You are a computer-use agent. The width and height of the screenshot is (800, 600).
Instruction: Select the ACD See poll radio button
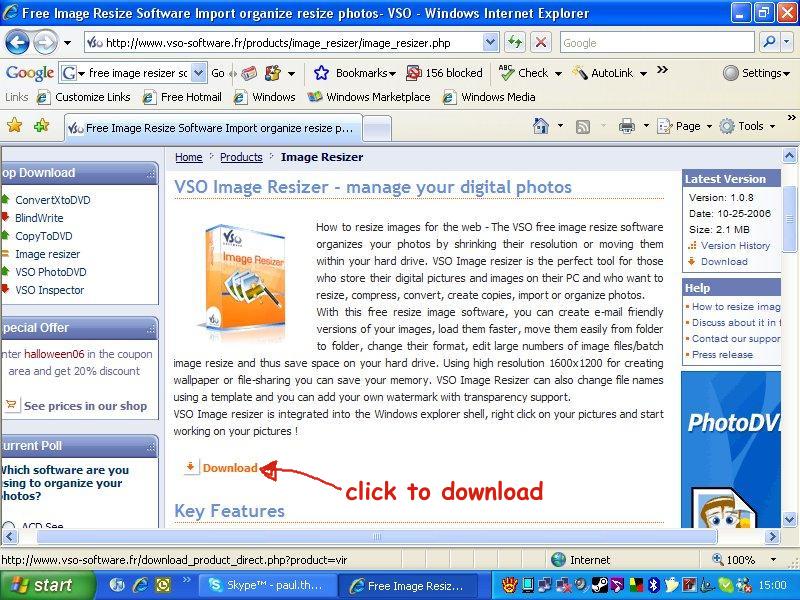[x=8, y=526]
